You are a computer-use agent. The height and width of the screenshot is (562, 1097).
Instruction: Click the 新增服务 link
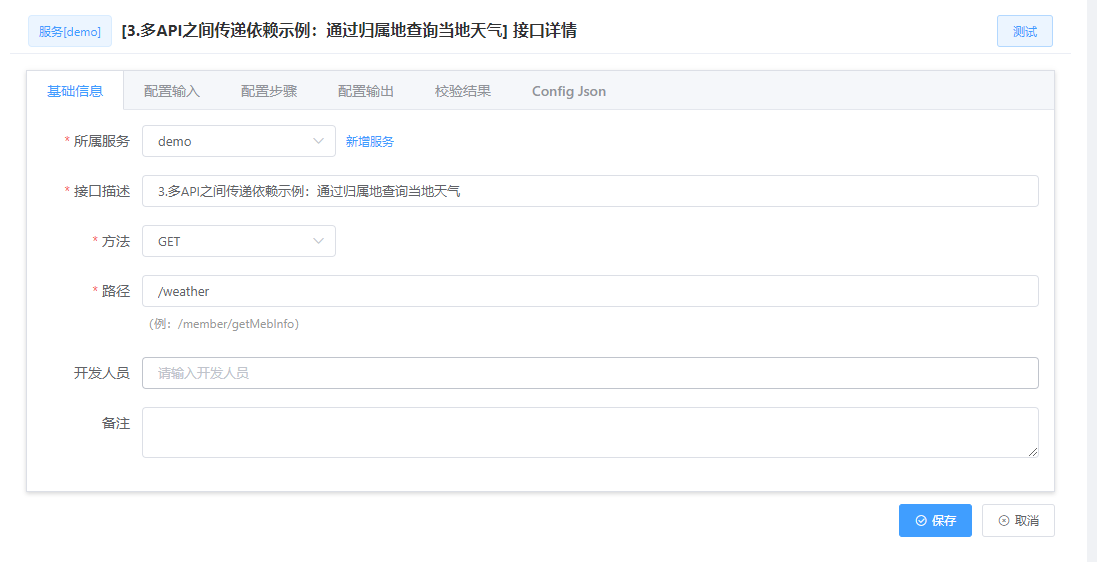click(x=370, y=141)
